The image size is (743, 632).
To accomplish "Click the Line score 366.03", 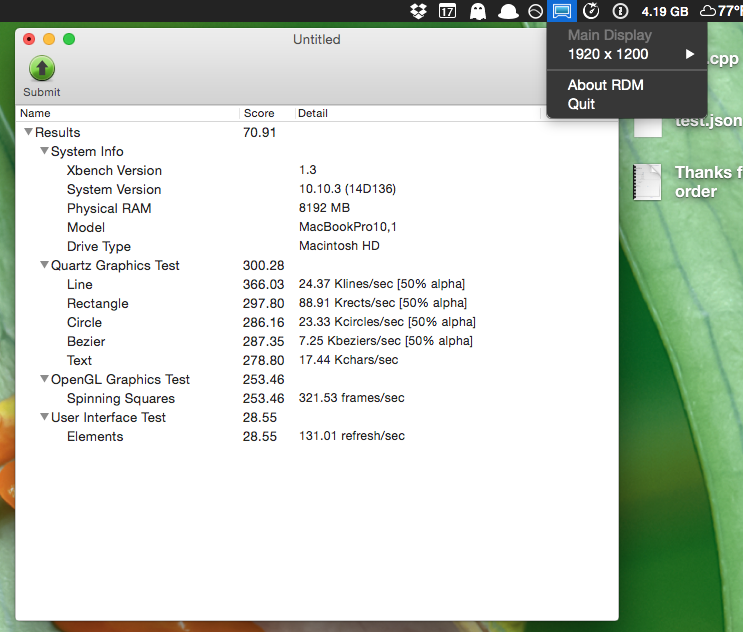I will pos(263,284).
